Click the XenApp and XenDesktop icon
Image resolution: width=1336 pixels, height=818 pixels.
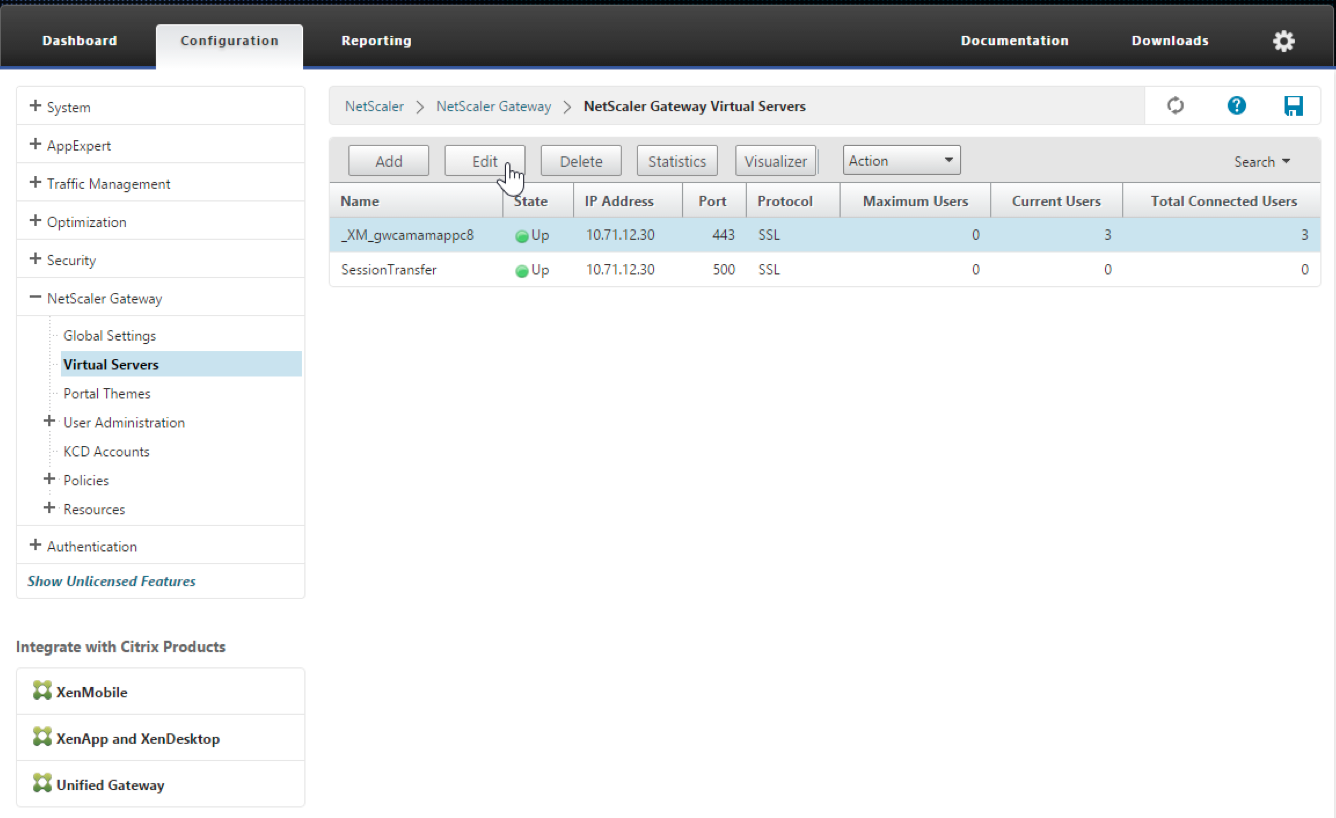click(42, 738)
